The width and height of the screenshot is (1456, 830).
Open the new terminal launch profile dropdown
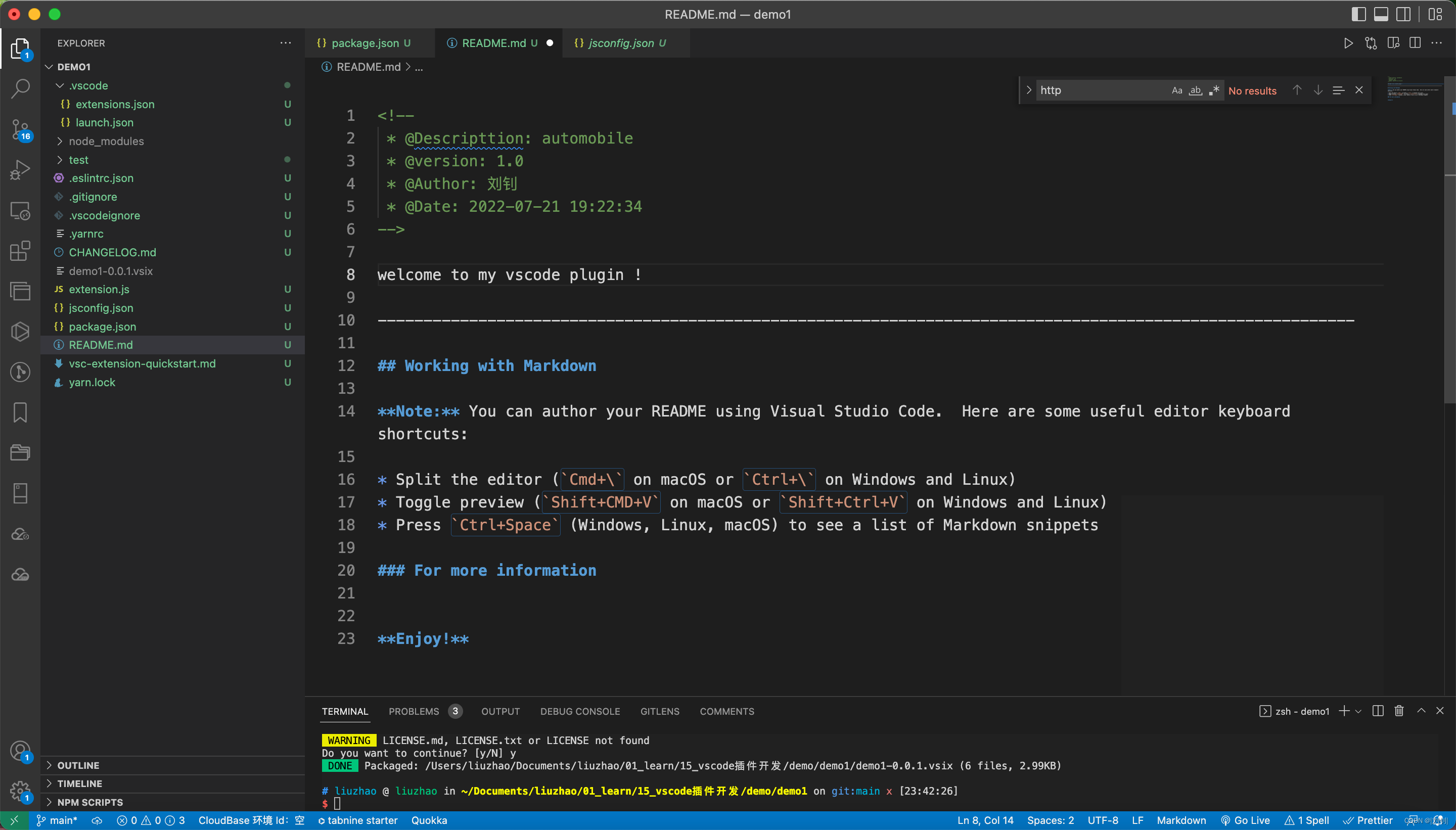[1358, 711]
